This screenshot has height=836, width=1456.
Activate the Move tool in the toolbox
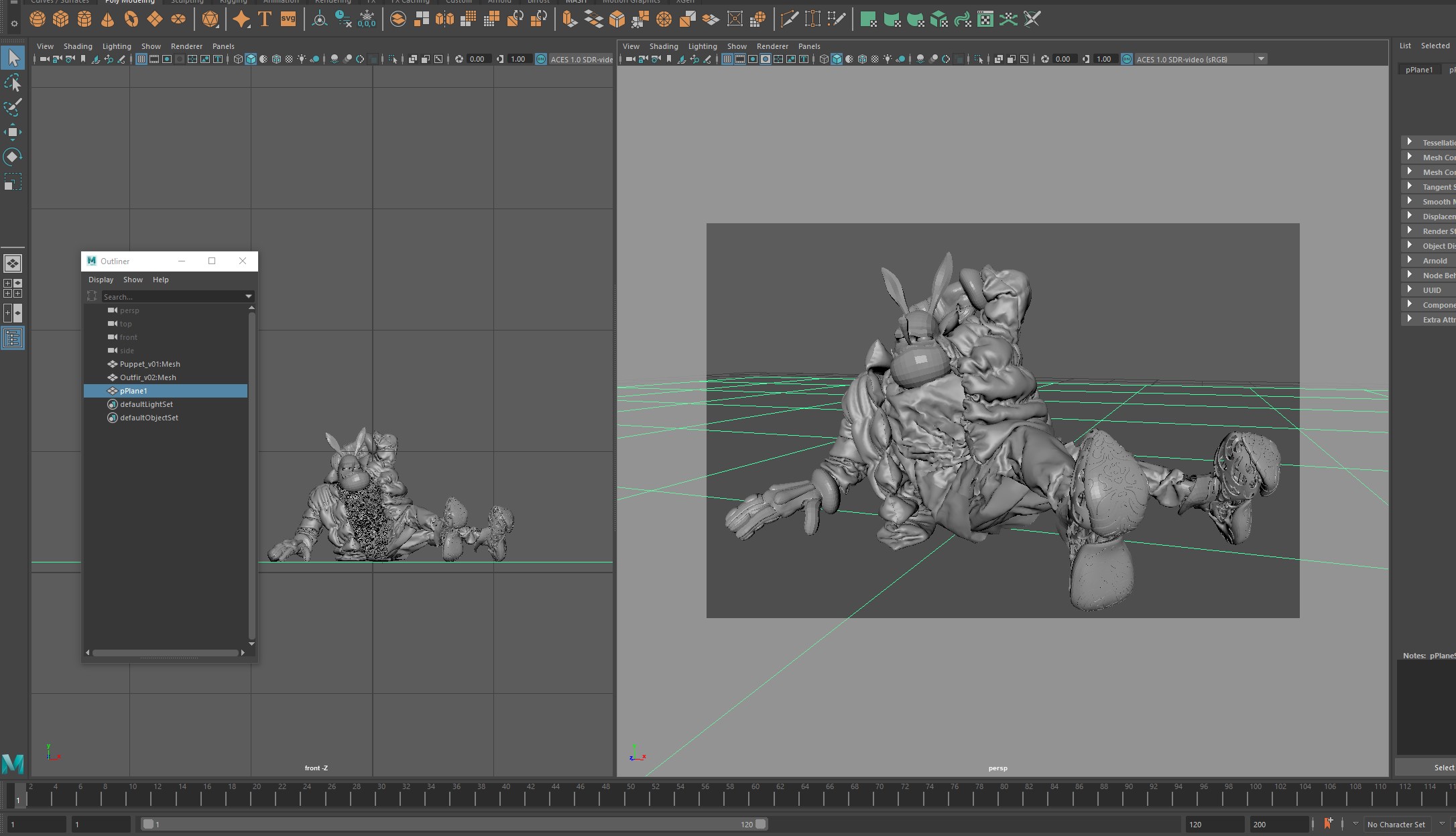coord(13,132)
